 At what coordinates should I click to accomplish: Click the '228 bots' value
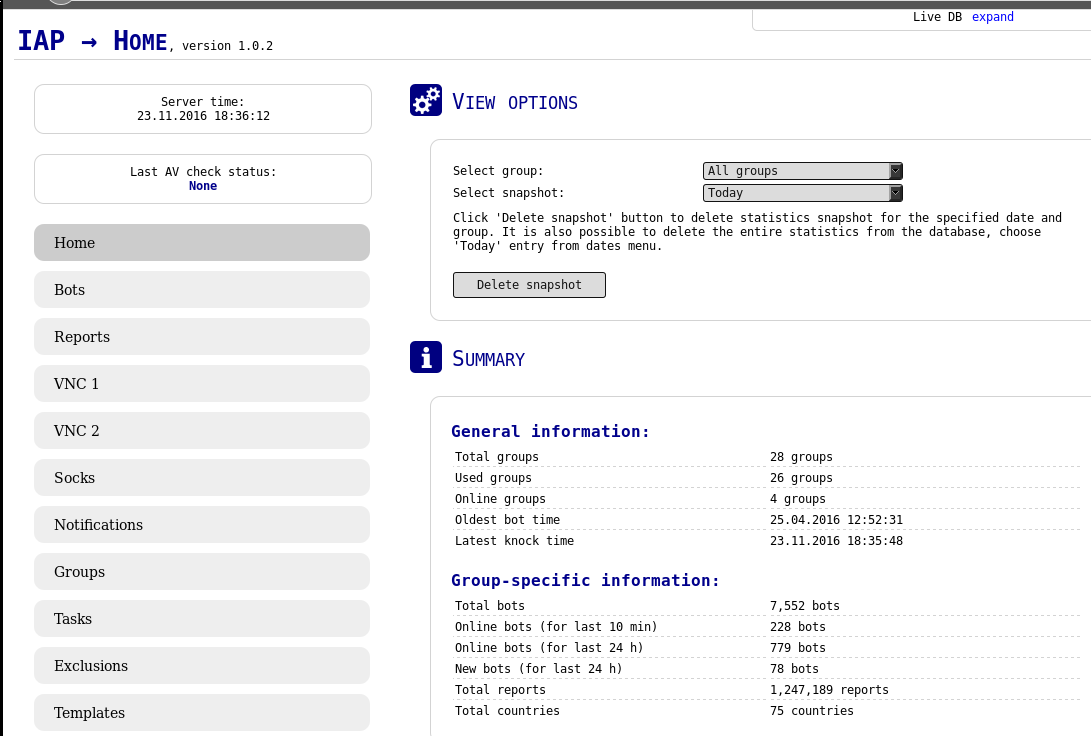point(797,627)
